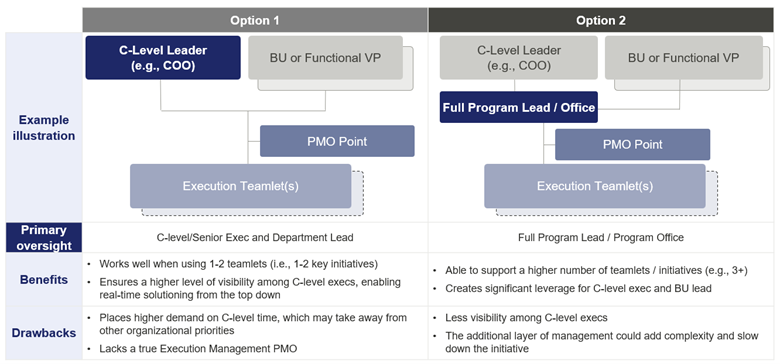
Task: Click the gray C-Level Leader box in Option 2
Action: [519, 58]
